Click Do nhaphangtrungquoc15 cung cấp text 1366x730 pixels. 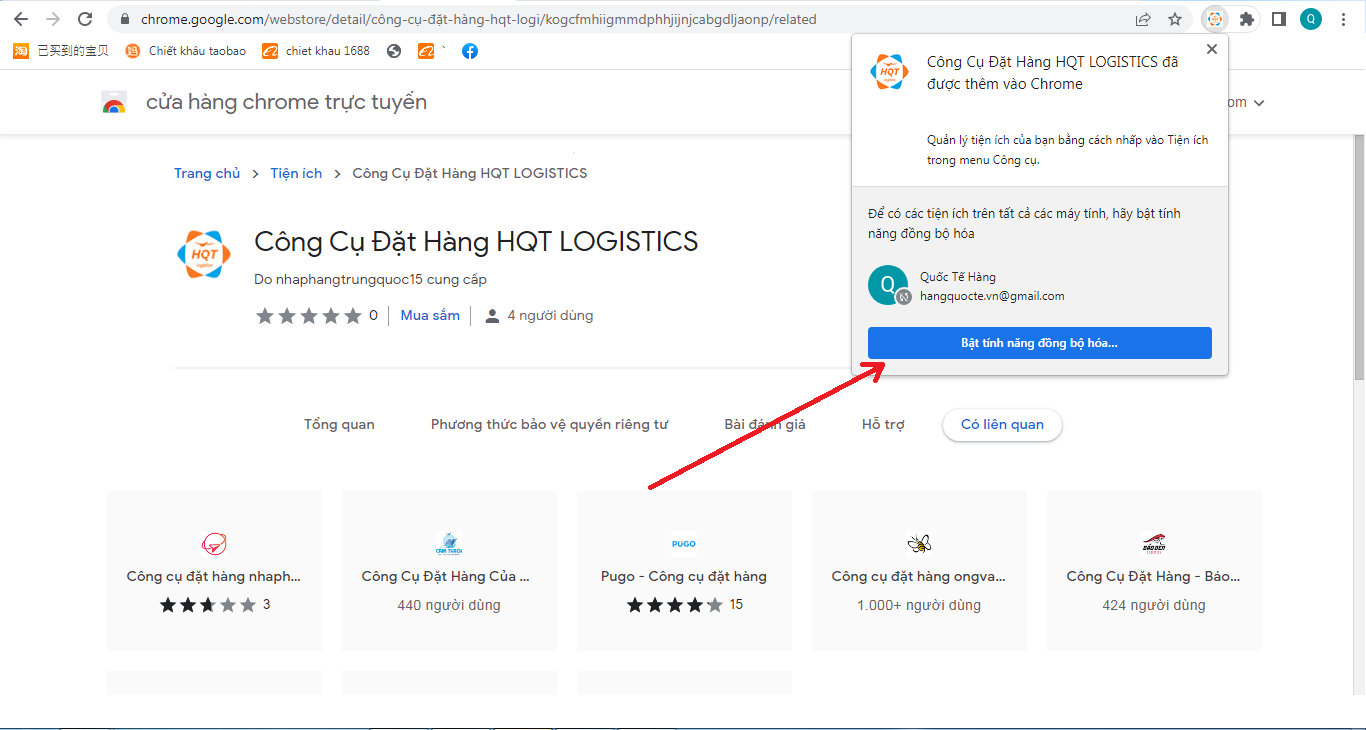(371, 279)
